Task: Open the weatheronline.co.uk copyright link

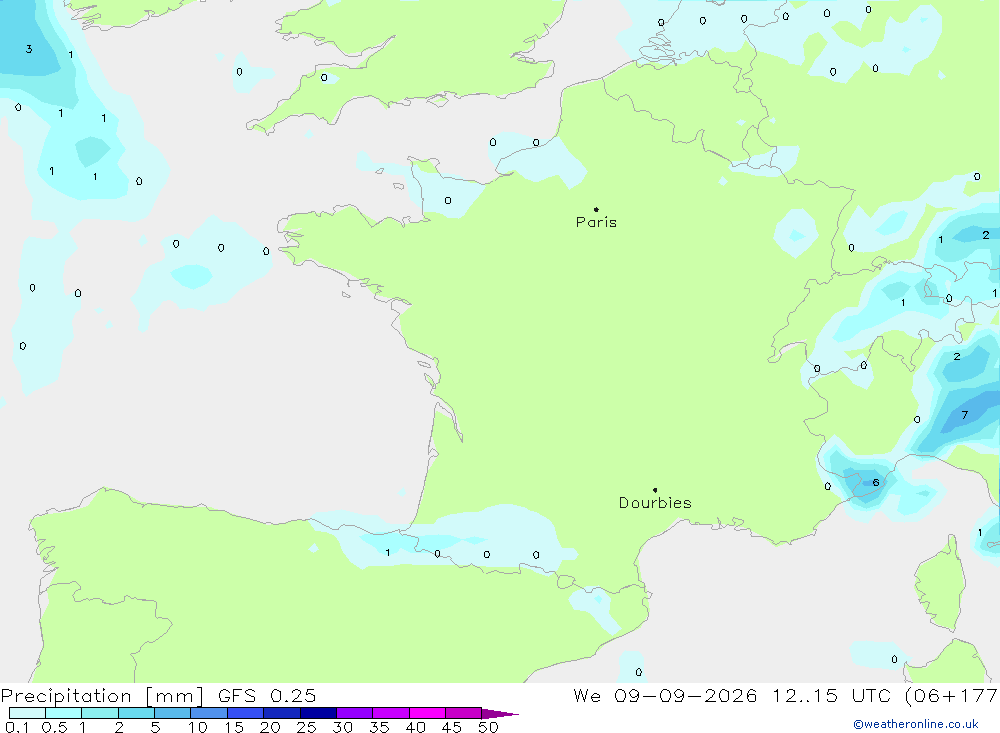Action: pos(916,724)
